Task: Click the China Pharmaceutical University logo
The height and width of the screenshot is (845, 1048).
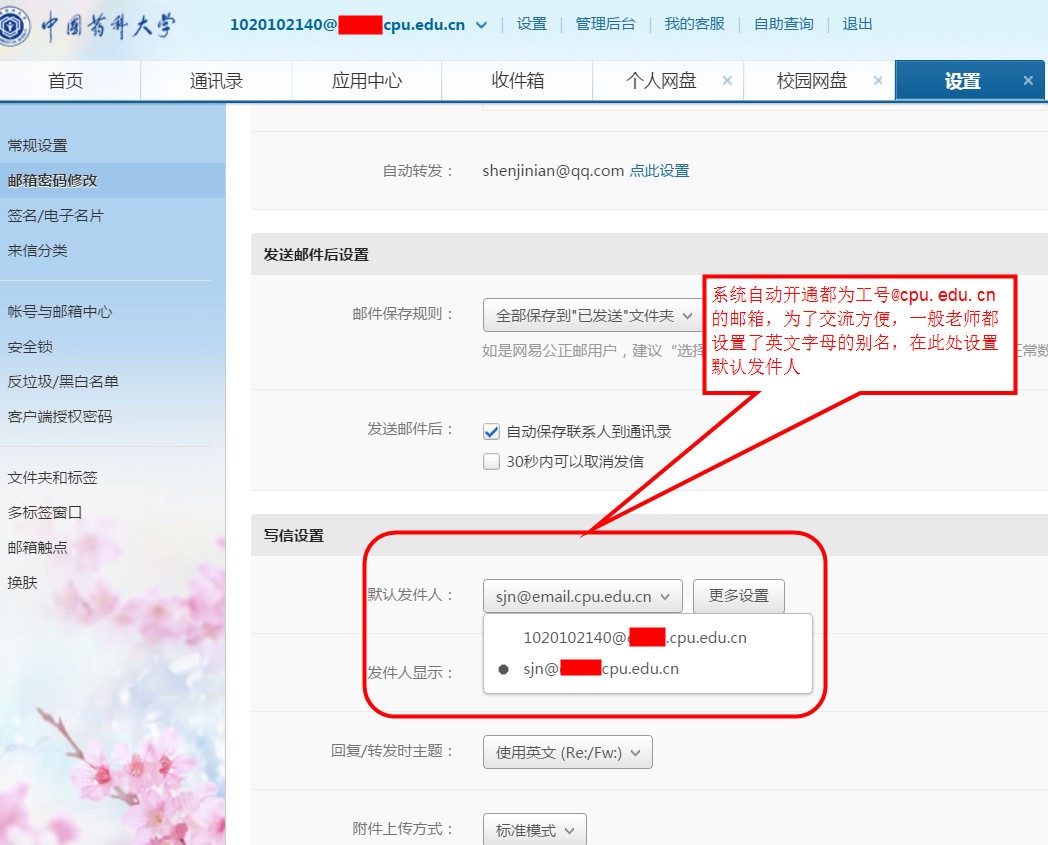Action: (x=92, y=26)
